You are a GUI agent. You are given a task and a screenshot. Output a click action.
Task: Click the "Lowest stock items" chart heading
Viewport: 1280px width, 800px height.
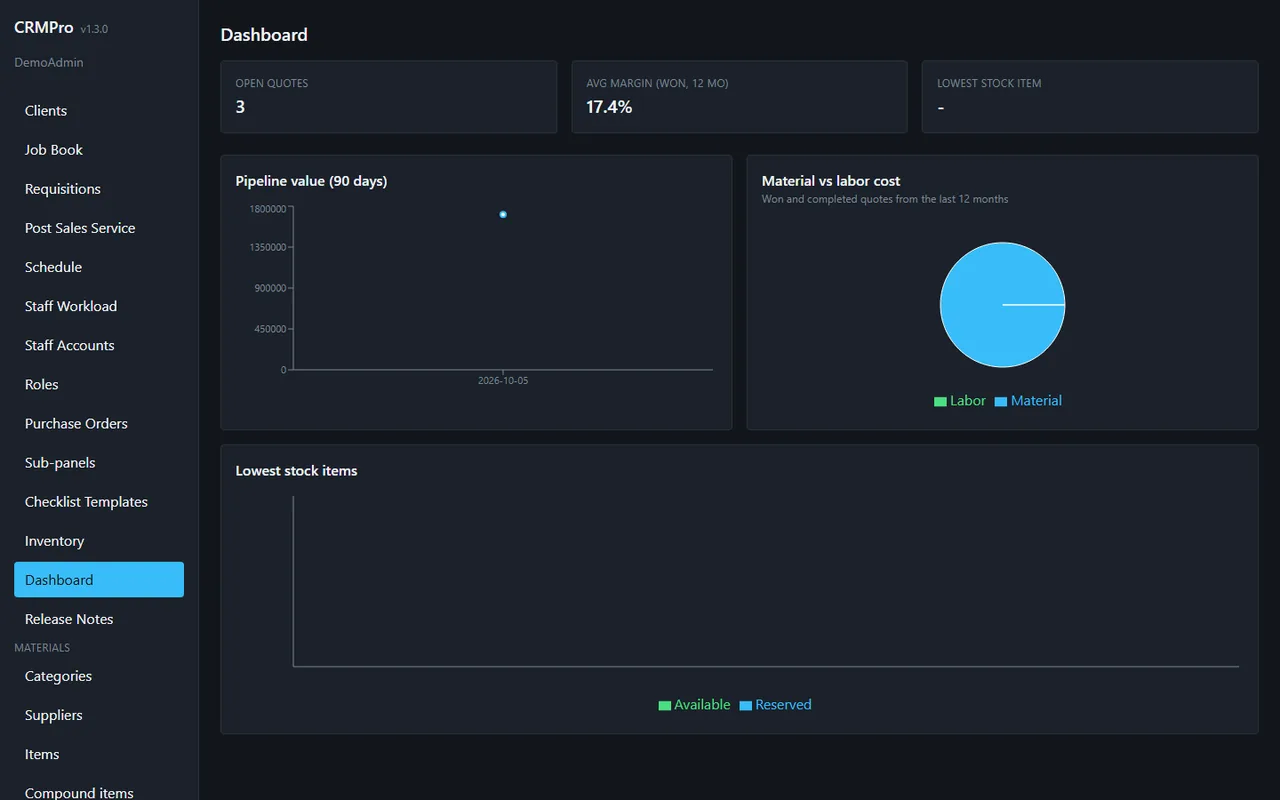[296, 471]
